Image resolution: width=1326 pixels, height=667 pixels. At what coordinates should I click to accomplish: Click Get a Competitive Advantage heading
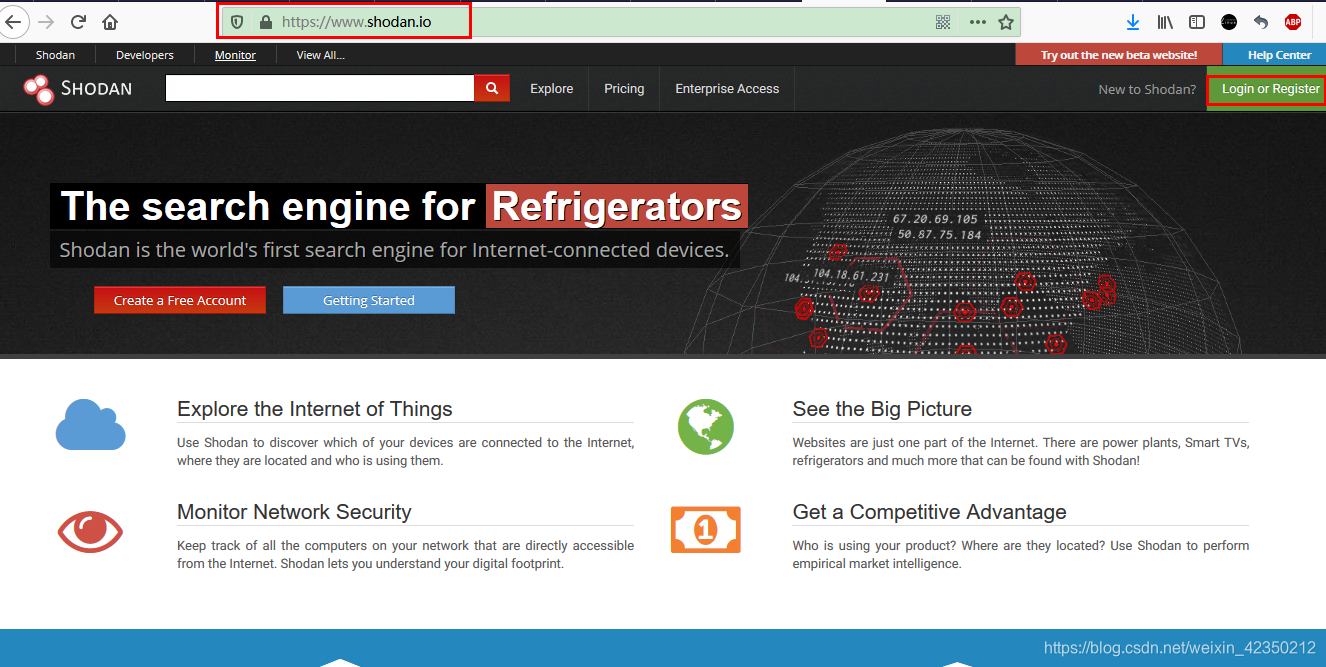tap(930, 512)
